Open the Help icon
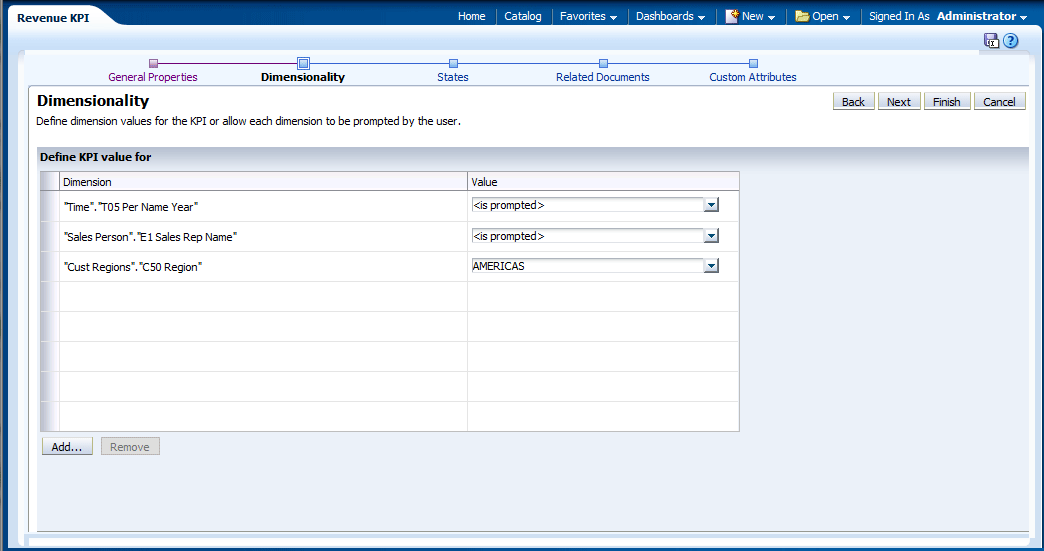Viewport: 1044px width, 551px height. tap(1011, 41)
